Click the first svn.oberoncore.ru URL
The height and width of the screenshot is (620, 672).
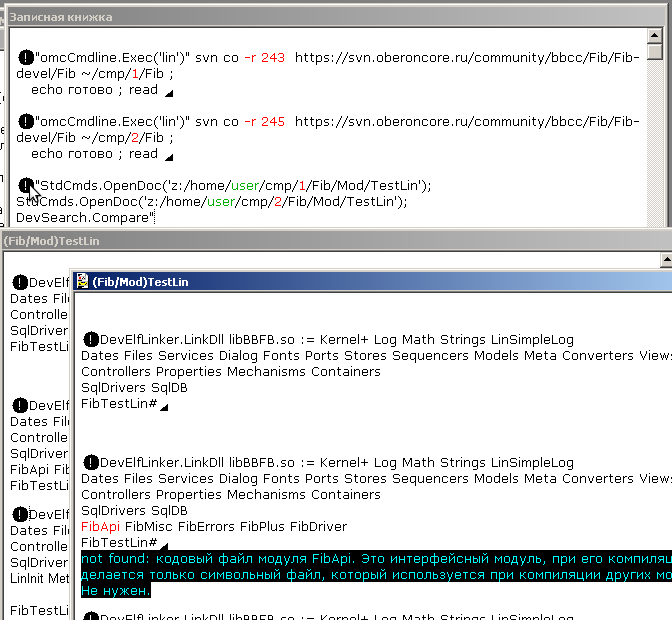[x=460, y=58]
